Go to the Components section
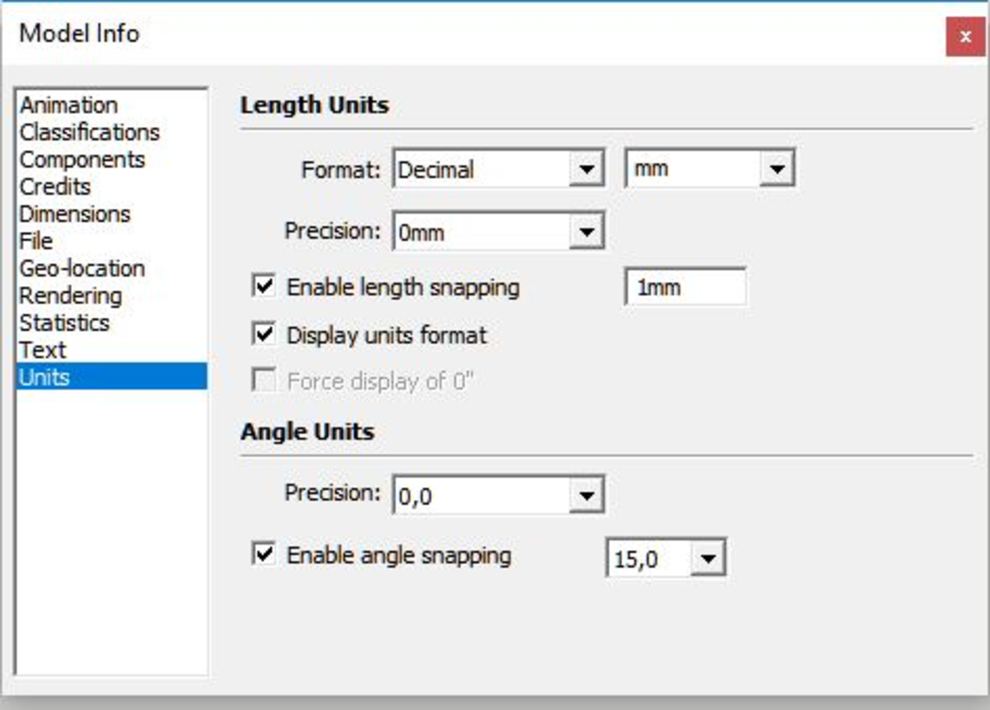Image resolution: width=990 pixels, height=710 pixels. coord(82,159)
